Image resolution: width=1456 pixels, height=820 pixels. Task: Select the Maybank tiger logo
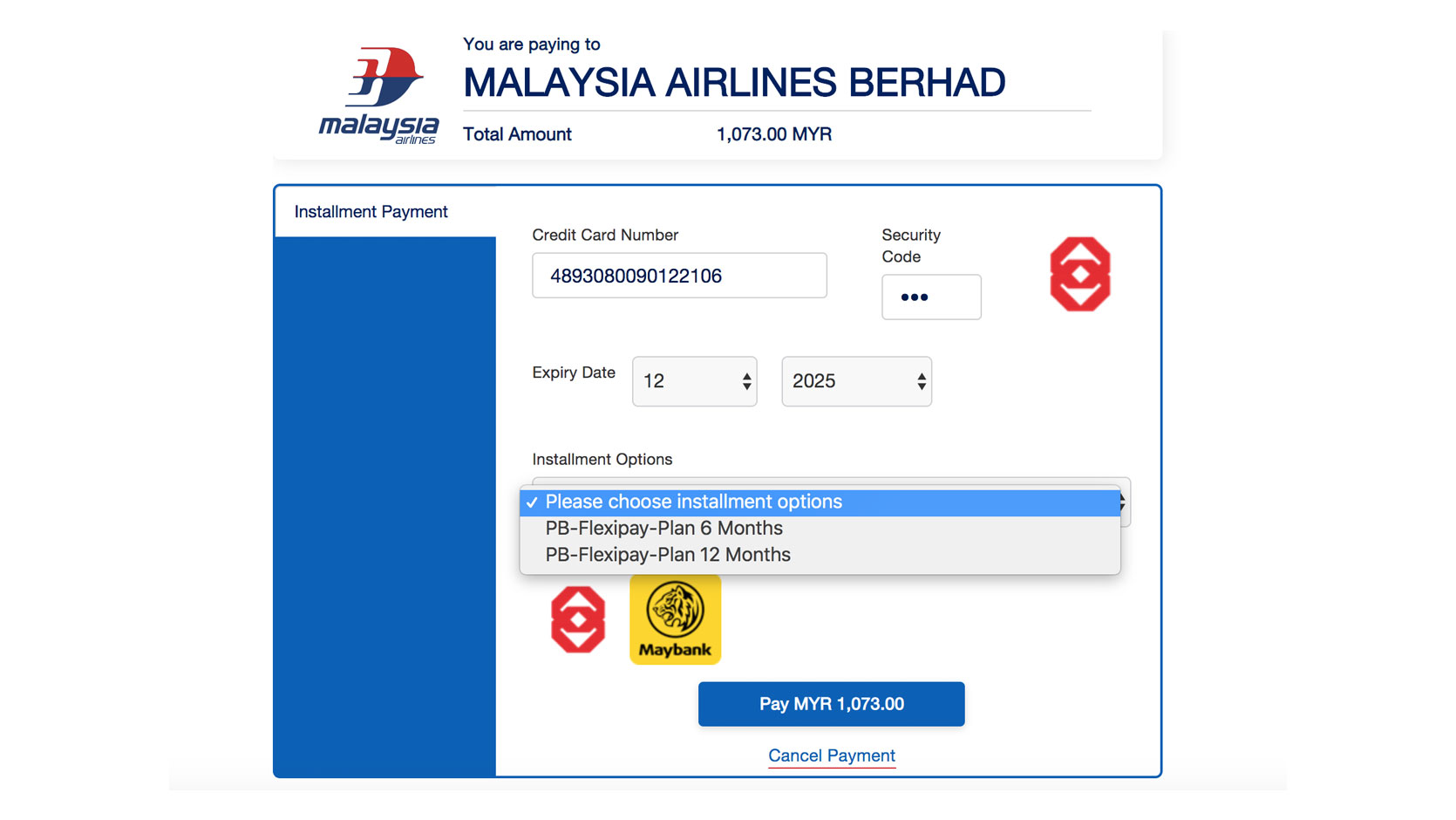coord(675,619)
